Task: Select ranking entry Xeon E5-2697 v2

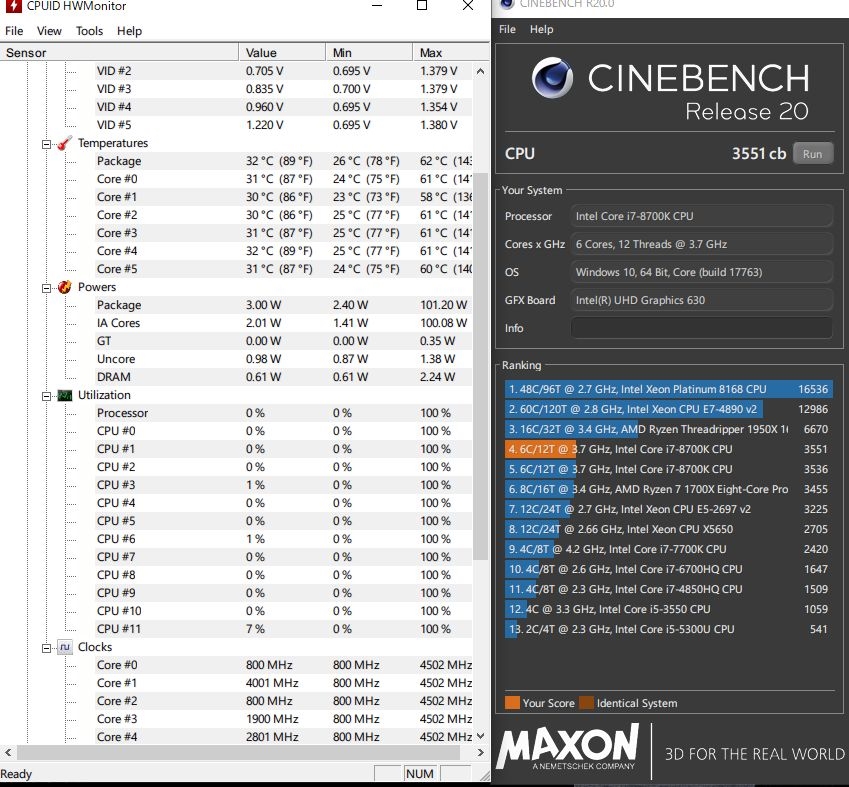Action: pos(669,509)
